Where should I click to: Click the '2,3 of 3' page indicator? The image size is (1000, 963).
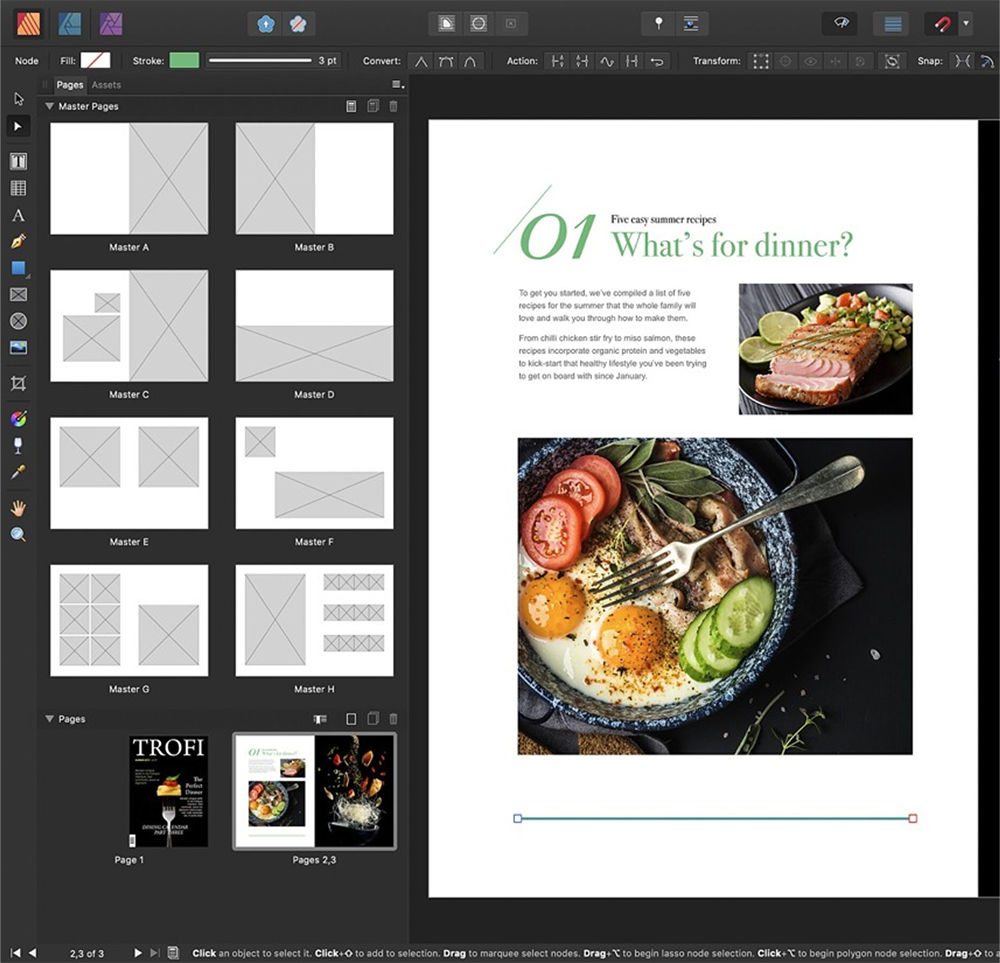87,953
